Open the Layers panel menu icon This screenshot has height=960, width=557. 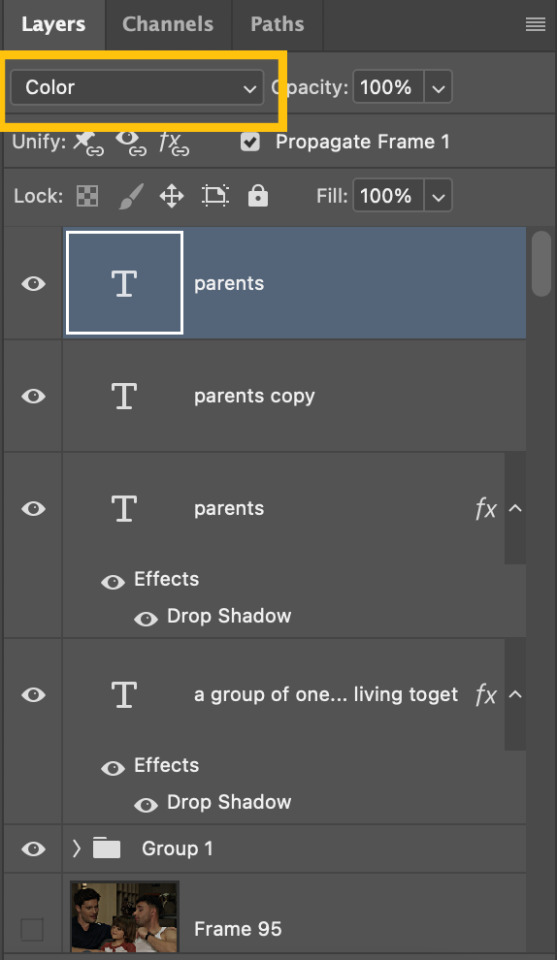[535, 24]
